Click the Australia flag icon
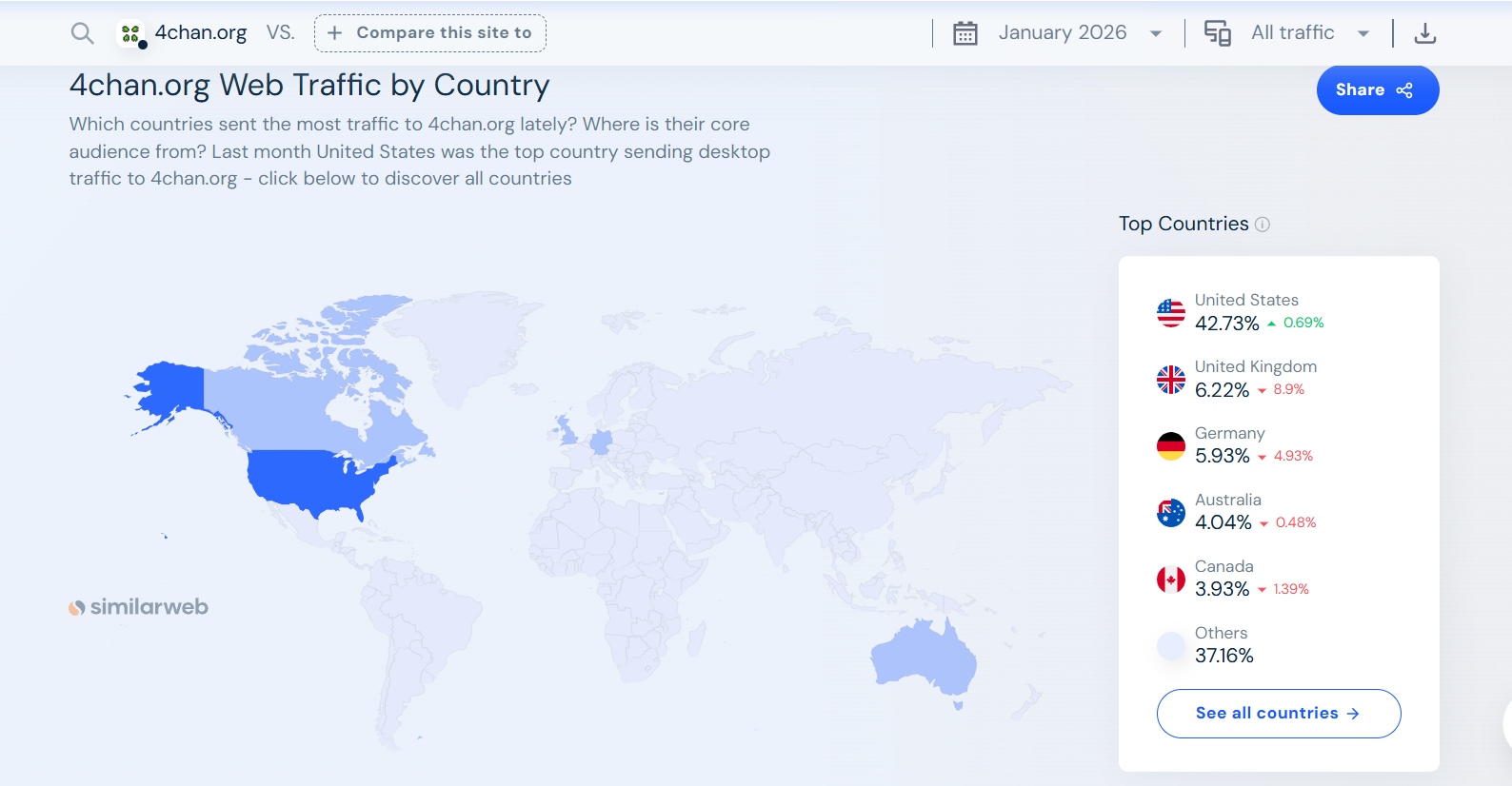This screenshot has width=1512, height=786. (1171, 513)
